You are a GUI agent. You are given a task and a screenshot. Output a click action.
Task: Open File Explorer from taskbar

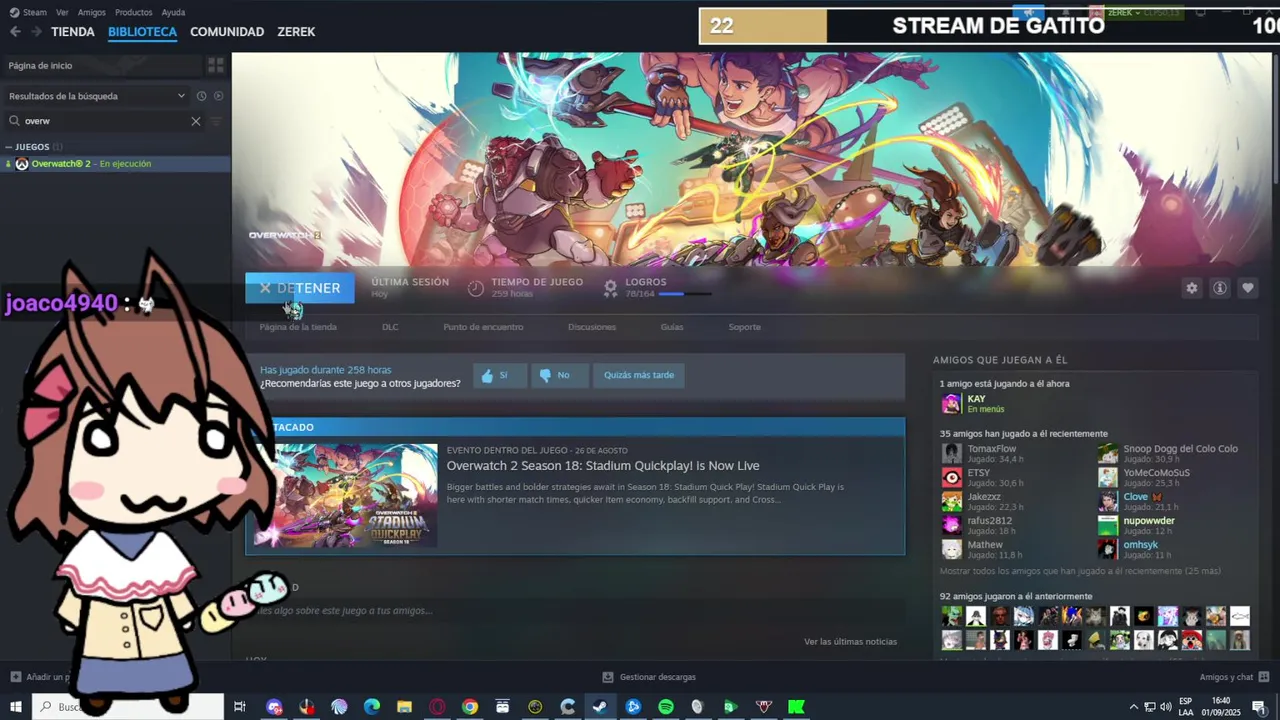(404, 707)
